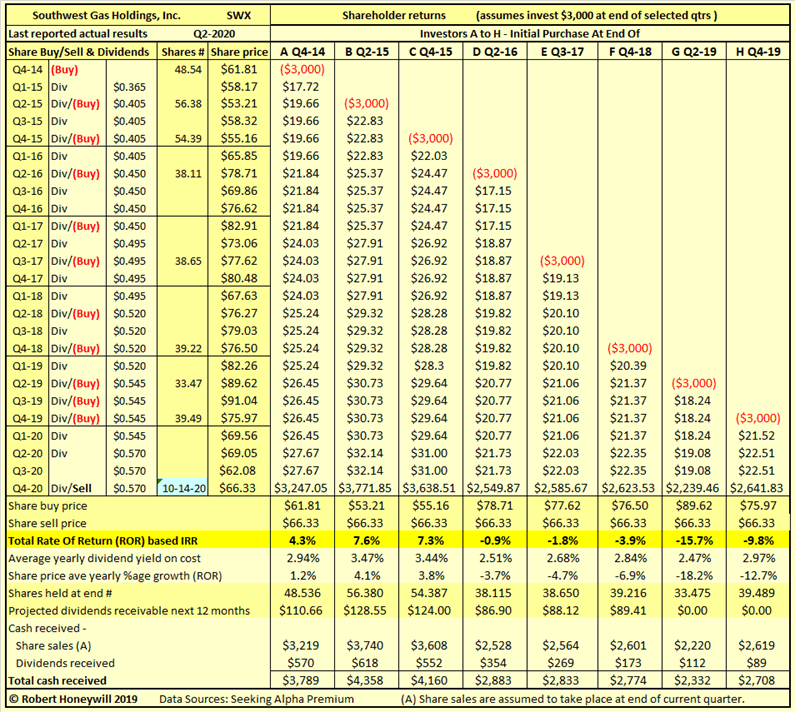795x712 pixels.
Task: Click the $3,638.51 final value for investor C
Action: pos(429,488)
